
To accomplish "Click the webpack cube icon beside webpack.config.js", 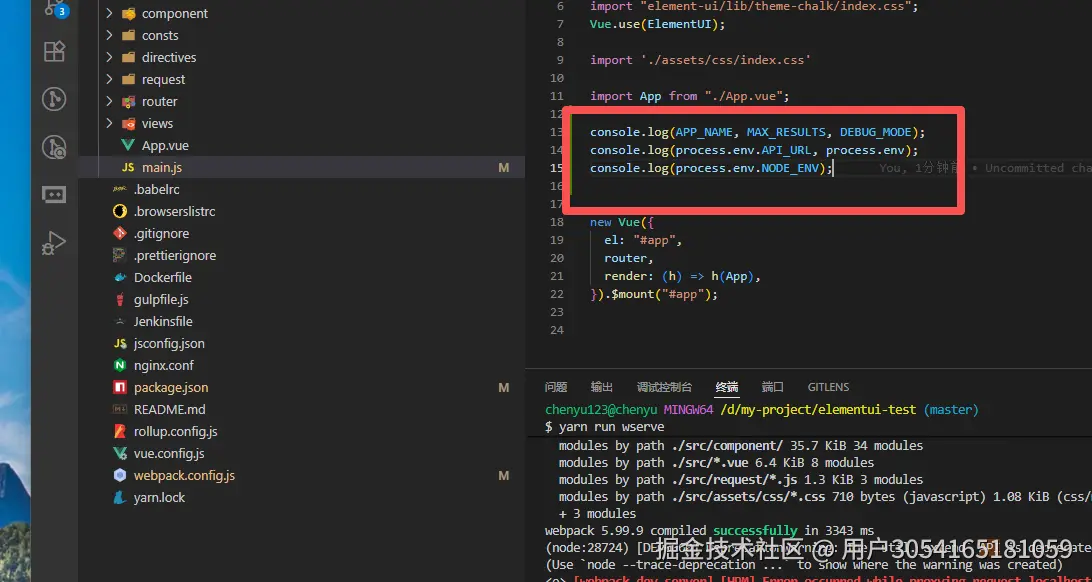I will pyautogui.click(x=120, y=475).
